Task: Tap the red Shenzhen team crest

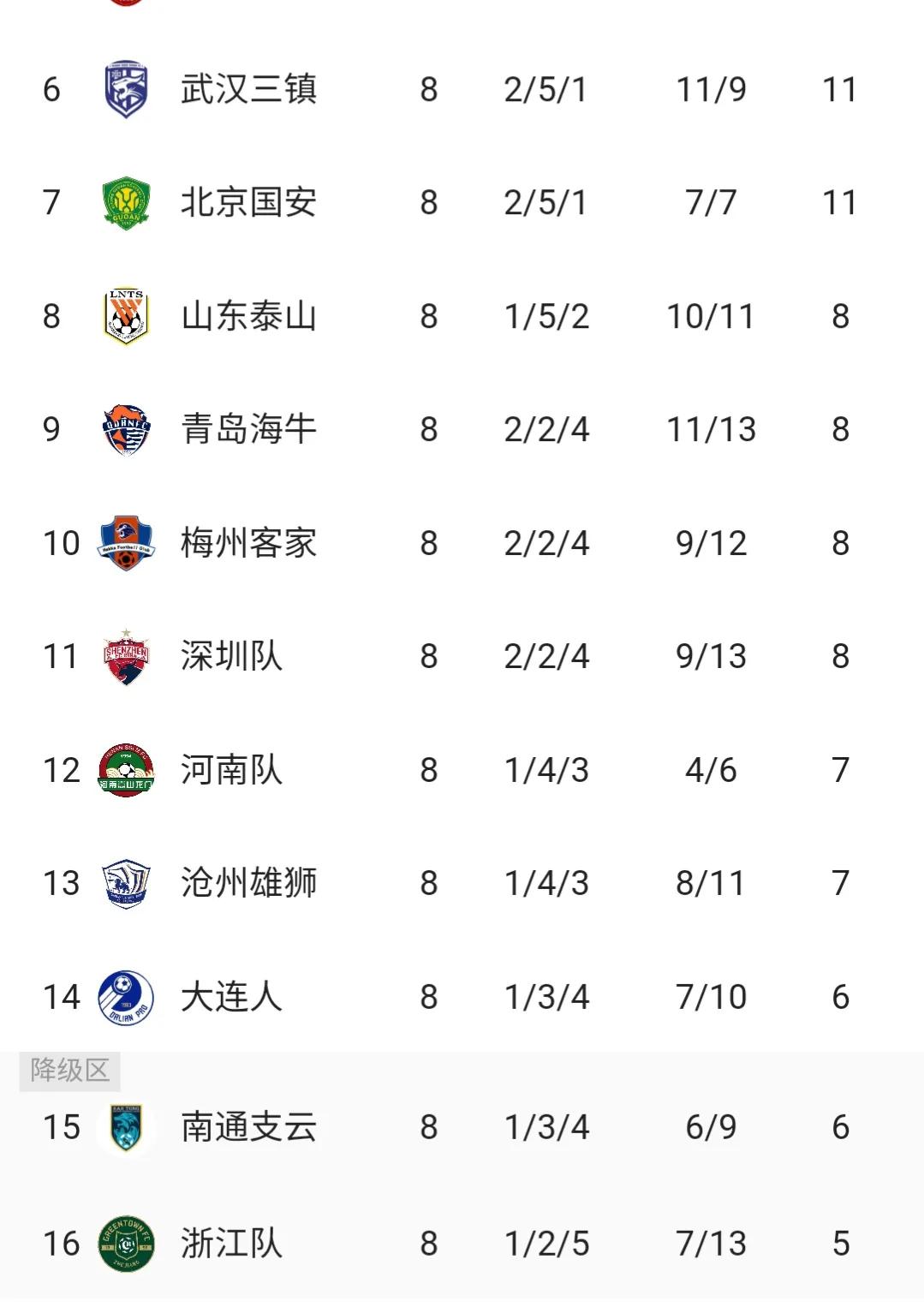Action: [x=126, y=657]
